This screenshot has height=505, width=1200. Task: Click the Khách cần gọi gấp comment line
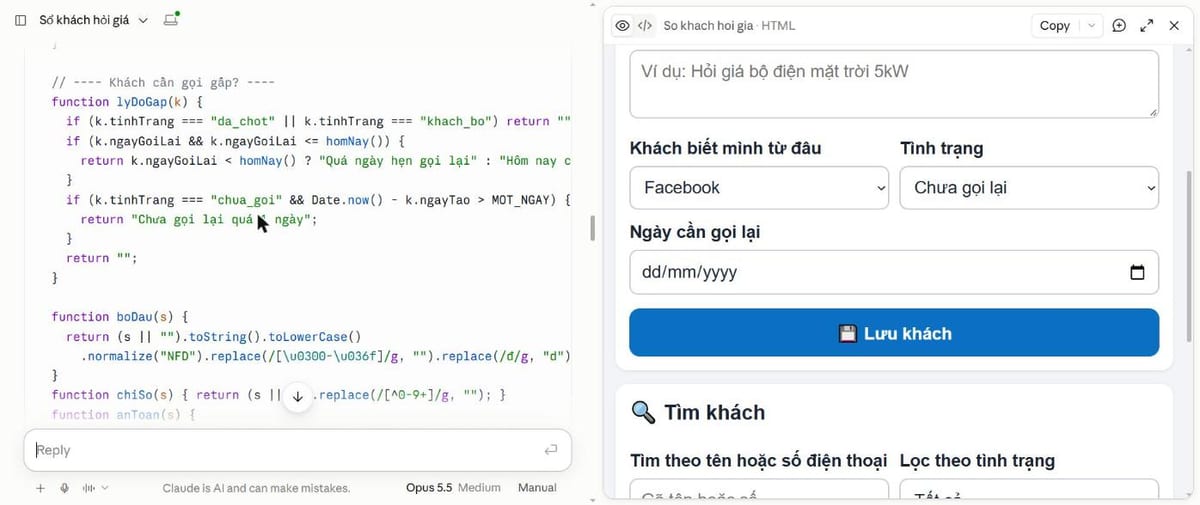(163, 82)
